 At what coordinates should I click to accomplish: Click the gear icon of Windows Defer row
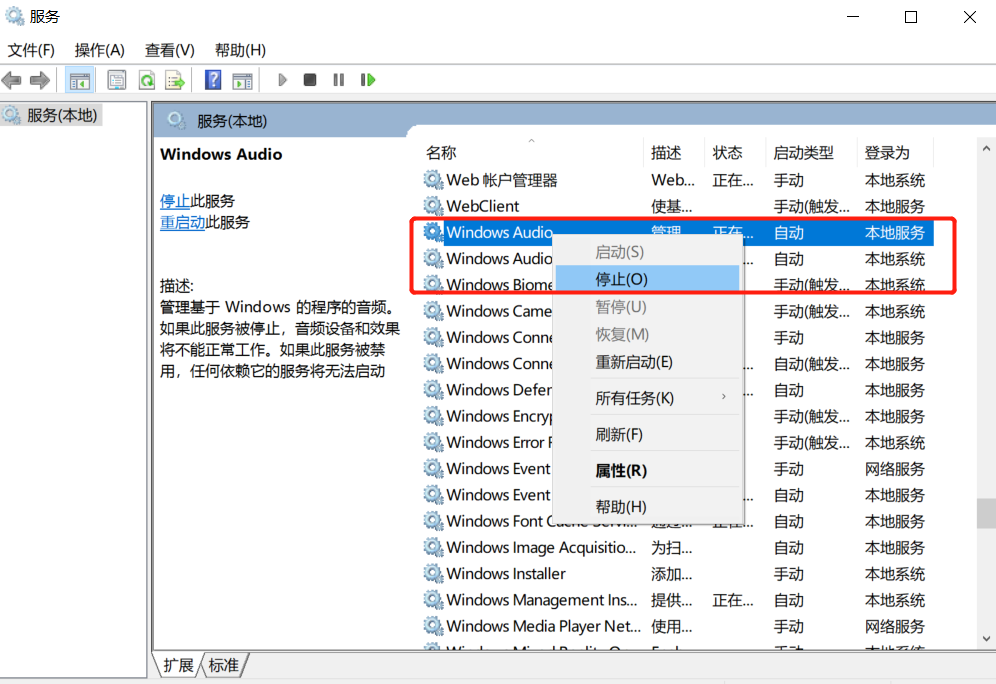coord(433,390)
